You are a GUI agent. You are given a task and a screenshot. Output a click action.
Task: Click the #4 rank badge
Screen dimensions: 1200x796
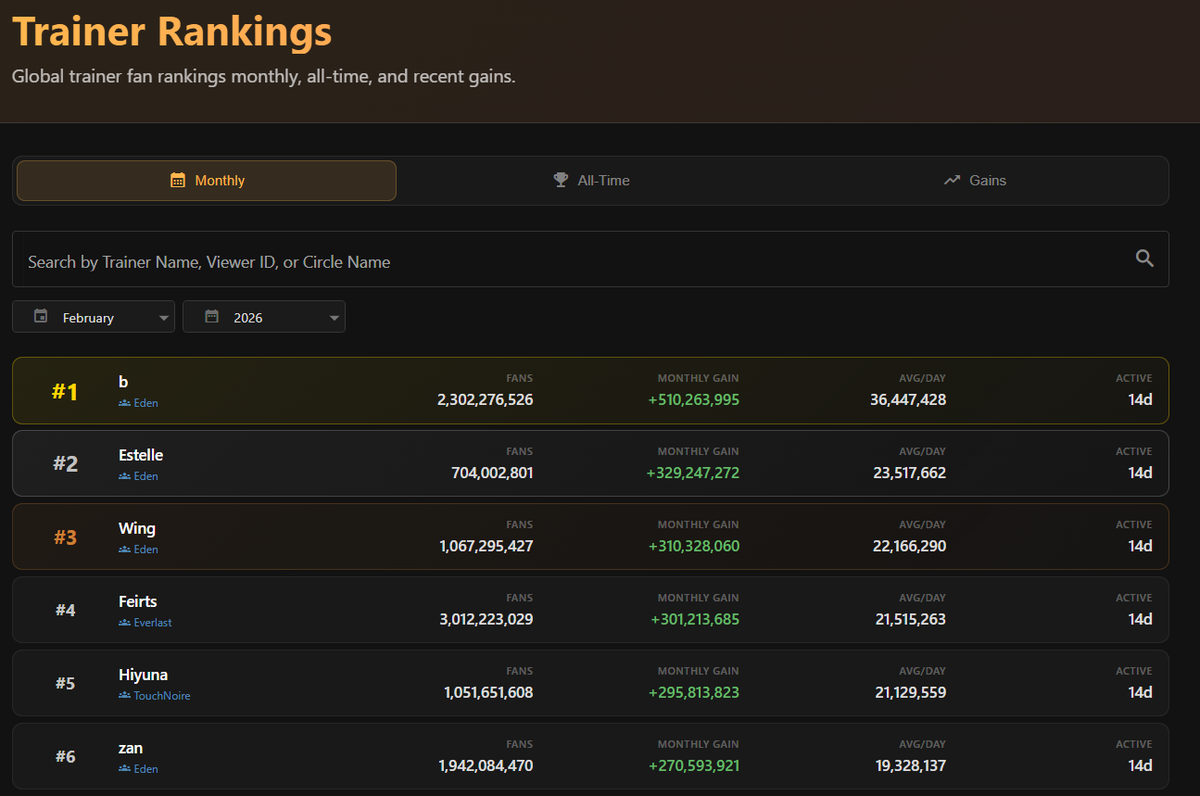pos(65,610)
